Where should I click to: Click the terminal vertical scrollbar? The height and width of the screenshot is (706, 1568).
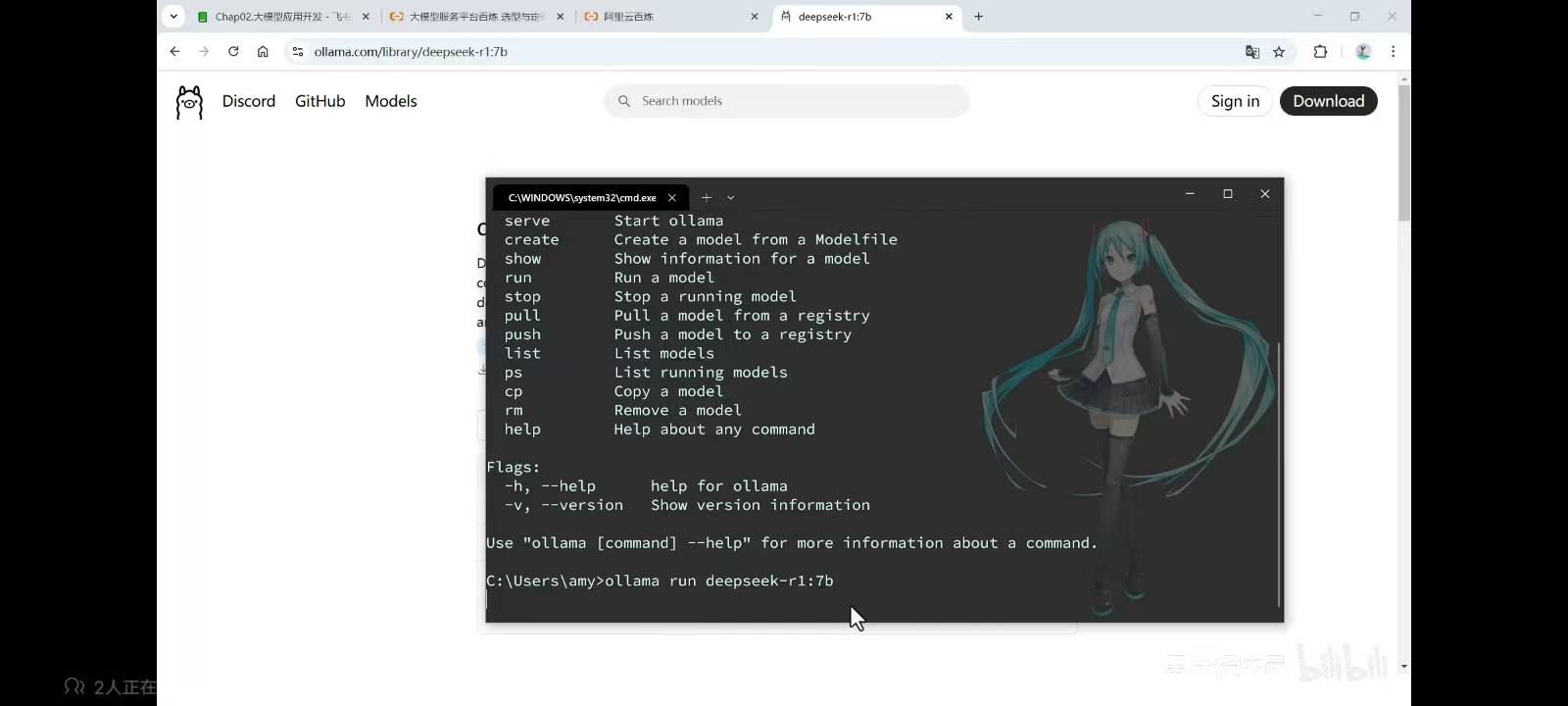click(x=1279, y=475)
